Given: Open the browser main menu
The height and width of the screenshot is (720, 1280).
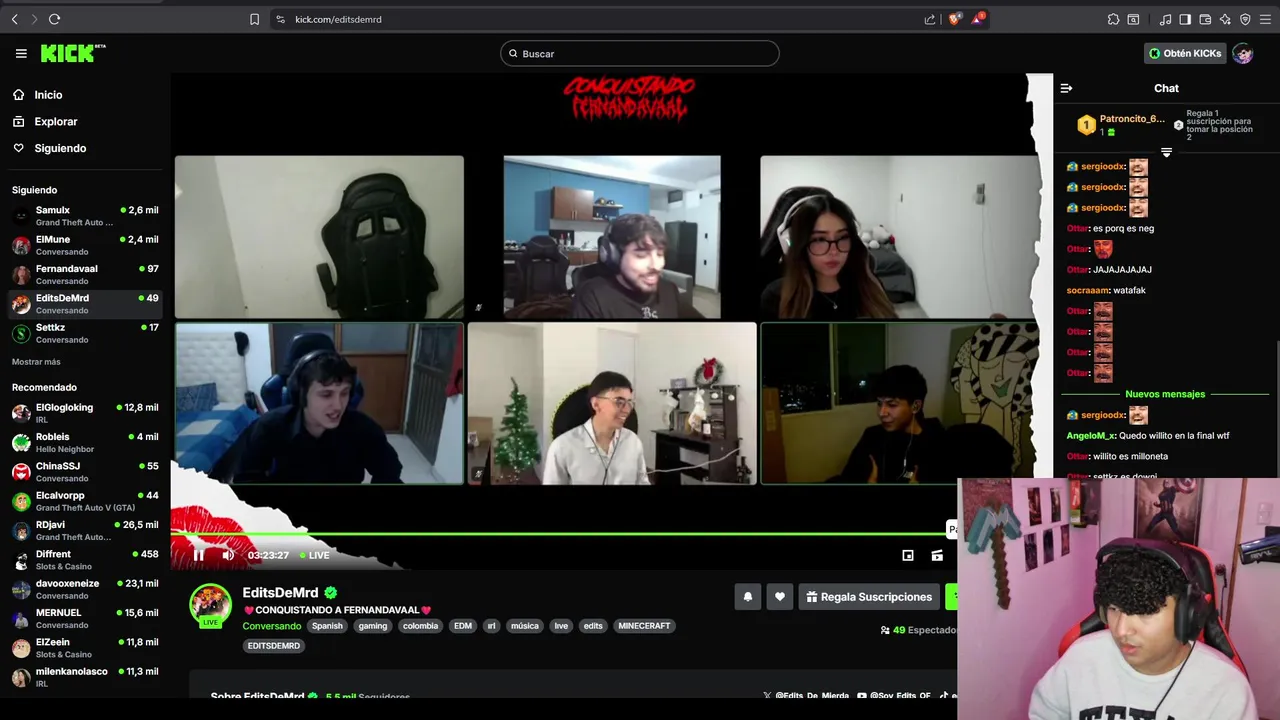Looking at the screenshot, I should [1266, 19].
